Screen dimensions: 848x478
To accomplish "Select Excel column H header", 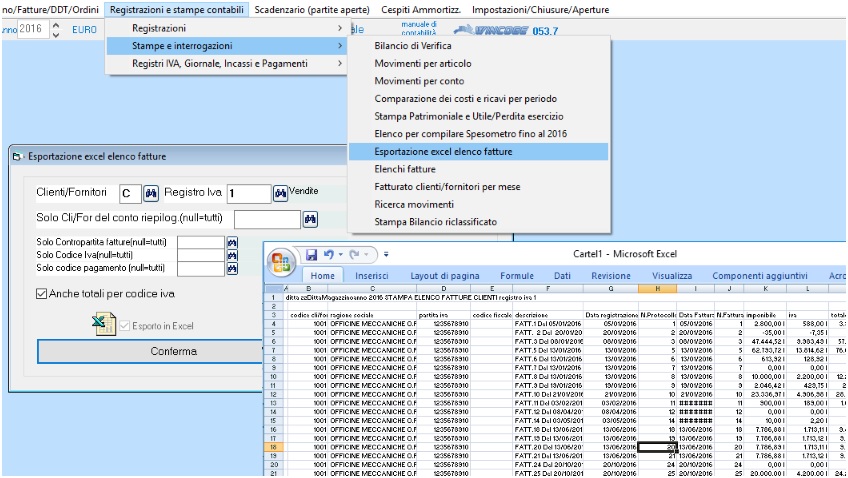I will [x=657, y=289].
